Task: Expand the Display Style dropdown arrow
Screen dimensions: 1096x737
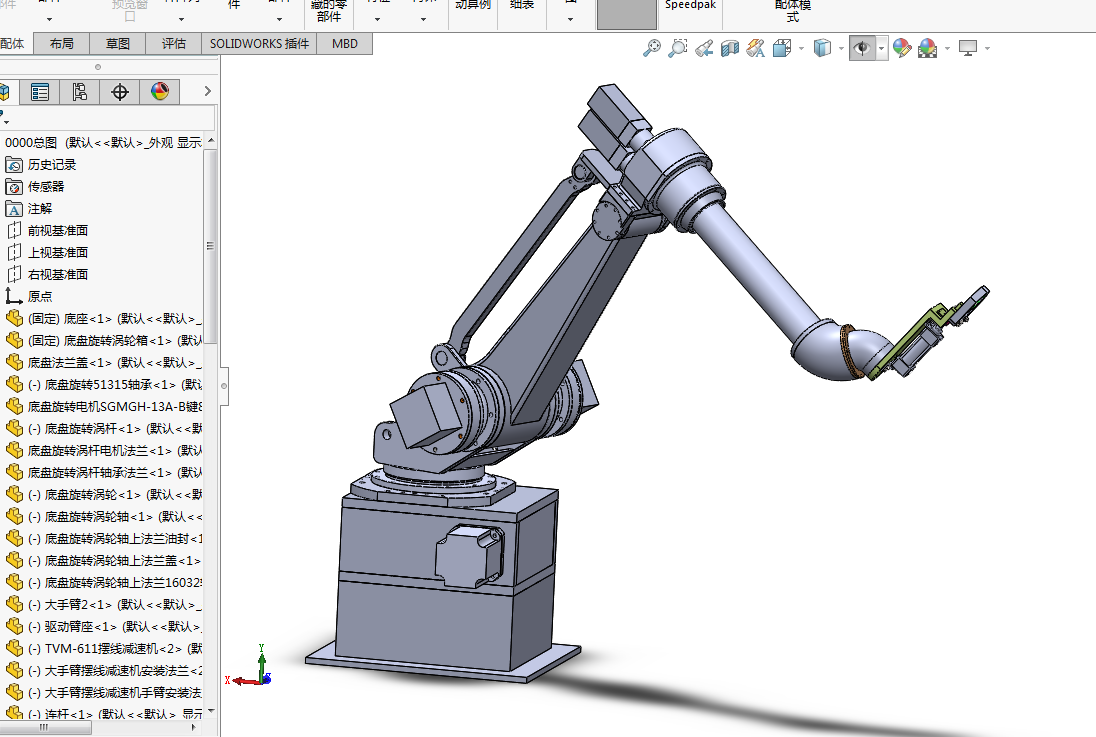Action: [841, 48]
